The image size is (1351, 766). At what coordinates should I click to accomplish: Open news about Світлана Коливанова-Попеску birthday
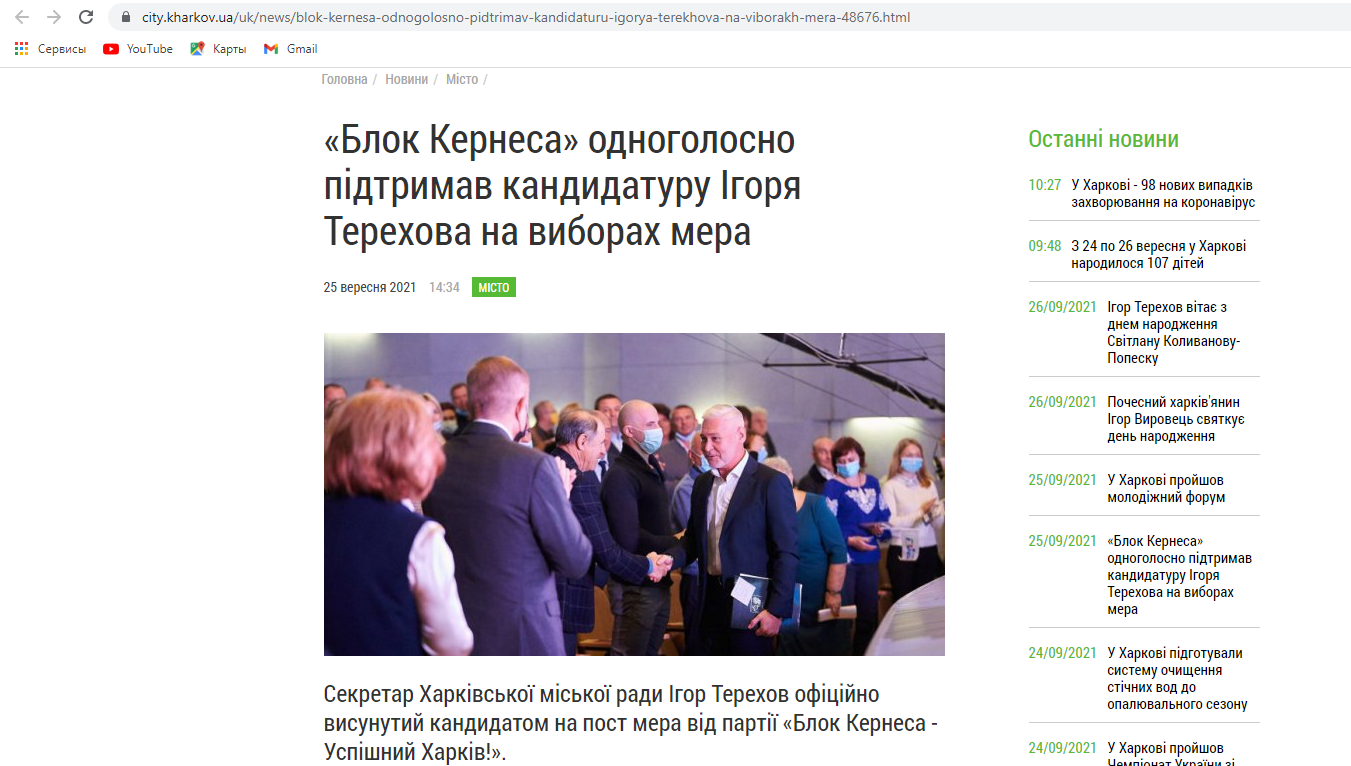(1173, 333)
